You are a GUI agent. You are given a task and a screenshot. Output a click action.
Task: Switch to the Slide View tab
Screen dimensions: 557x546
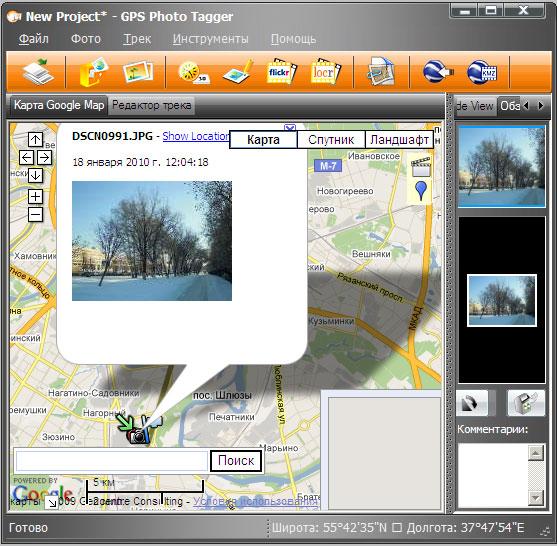pos(475,106)
